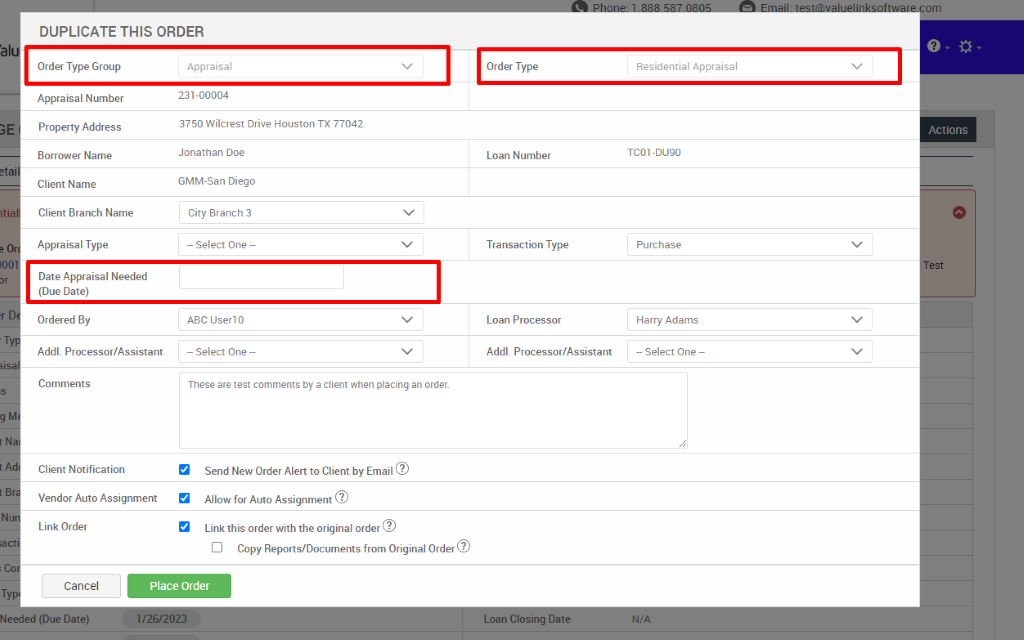Click the DUPLICATE THIS ORDER title
The image size is (1024, 640).
(121, 31)
